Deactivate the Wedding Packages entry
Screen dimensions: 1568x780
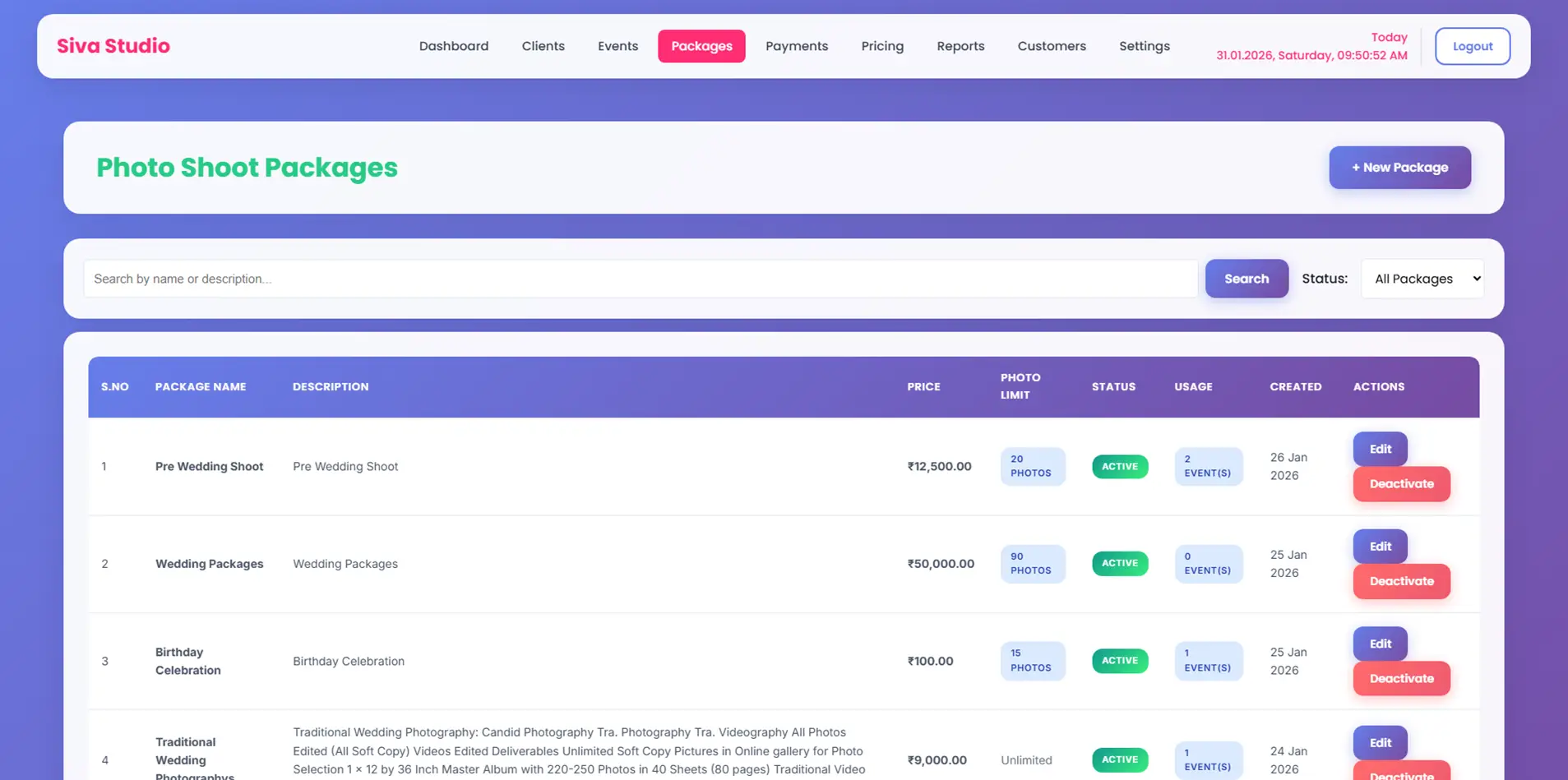(1400, 581)
